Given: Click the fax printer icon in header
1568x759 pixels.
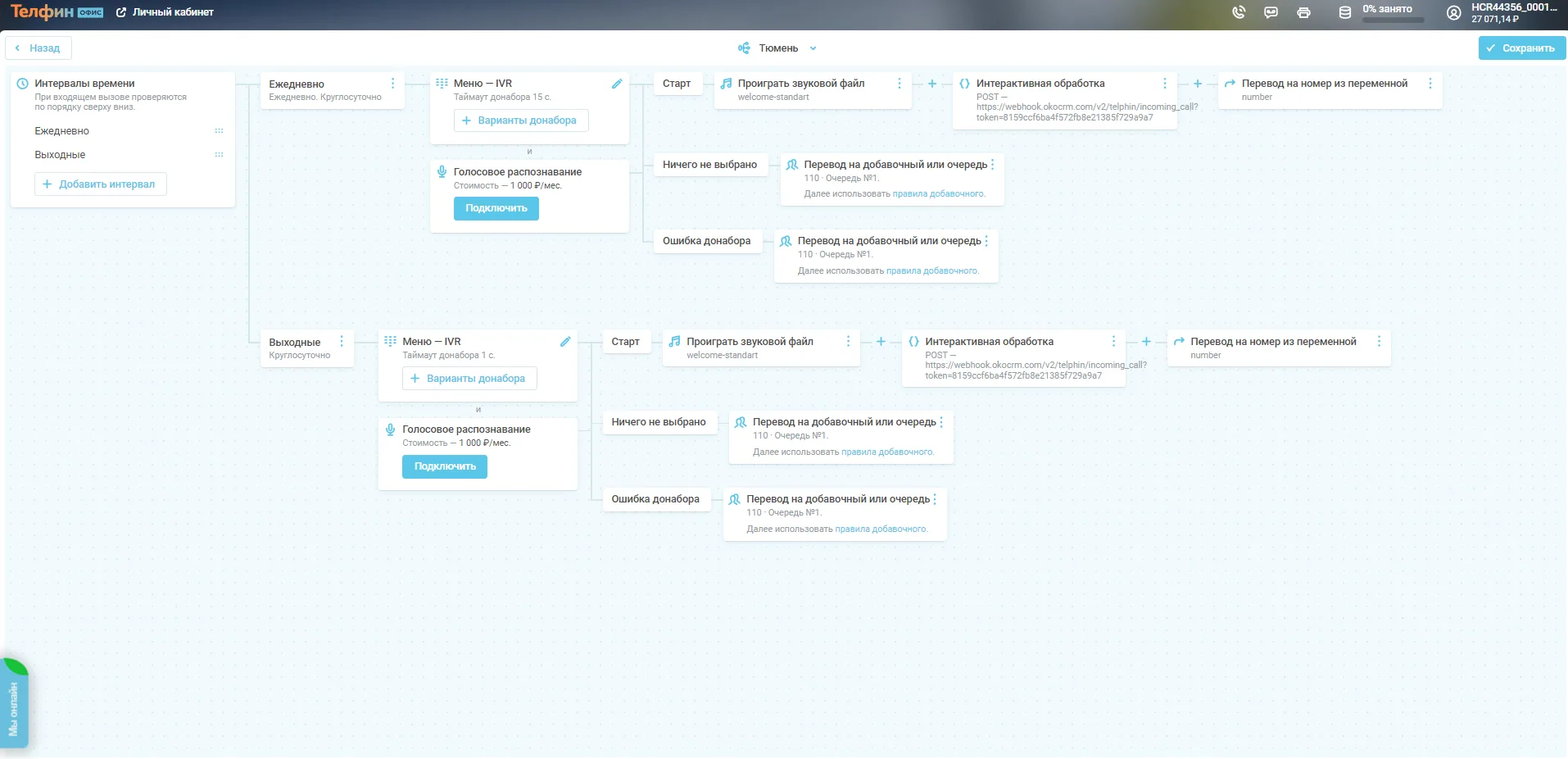Looking at the screenshot, I should pos(1303,12).
